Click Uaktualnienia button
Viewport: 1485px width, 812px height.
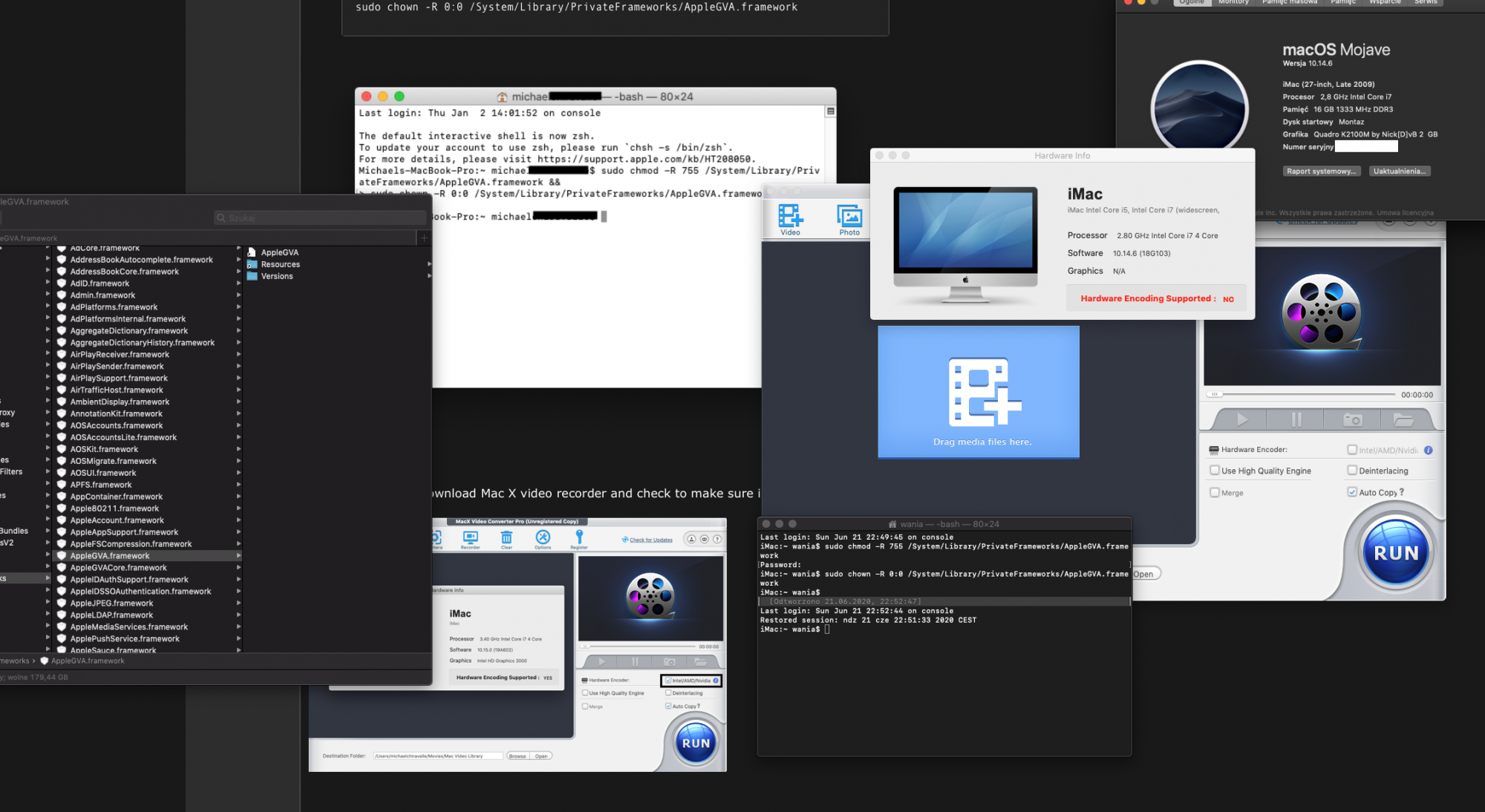pos(1399,171)
